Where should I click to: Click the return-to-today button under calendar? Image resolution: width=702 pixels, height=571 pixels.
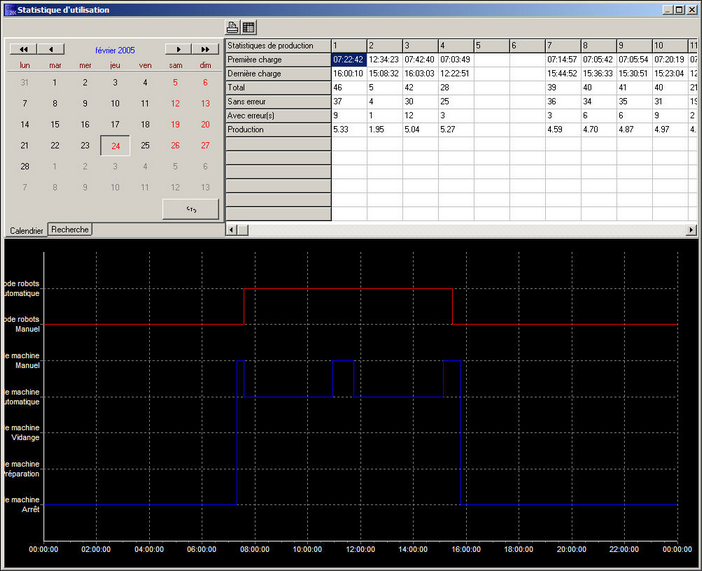click(x=191, y=209)
